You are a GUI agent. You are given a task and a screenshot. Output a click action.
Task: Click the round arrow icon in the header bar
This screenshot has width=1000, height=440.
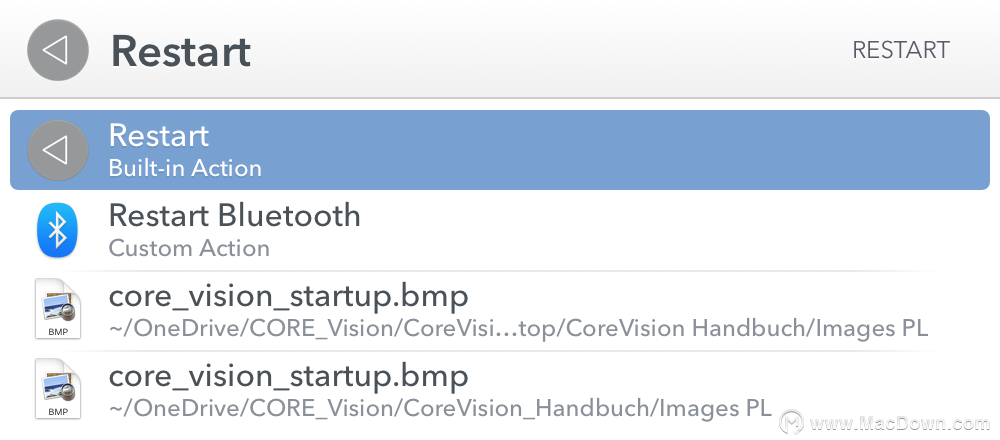57,50
